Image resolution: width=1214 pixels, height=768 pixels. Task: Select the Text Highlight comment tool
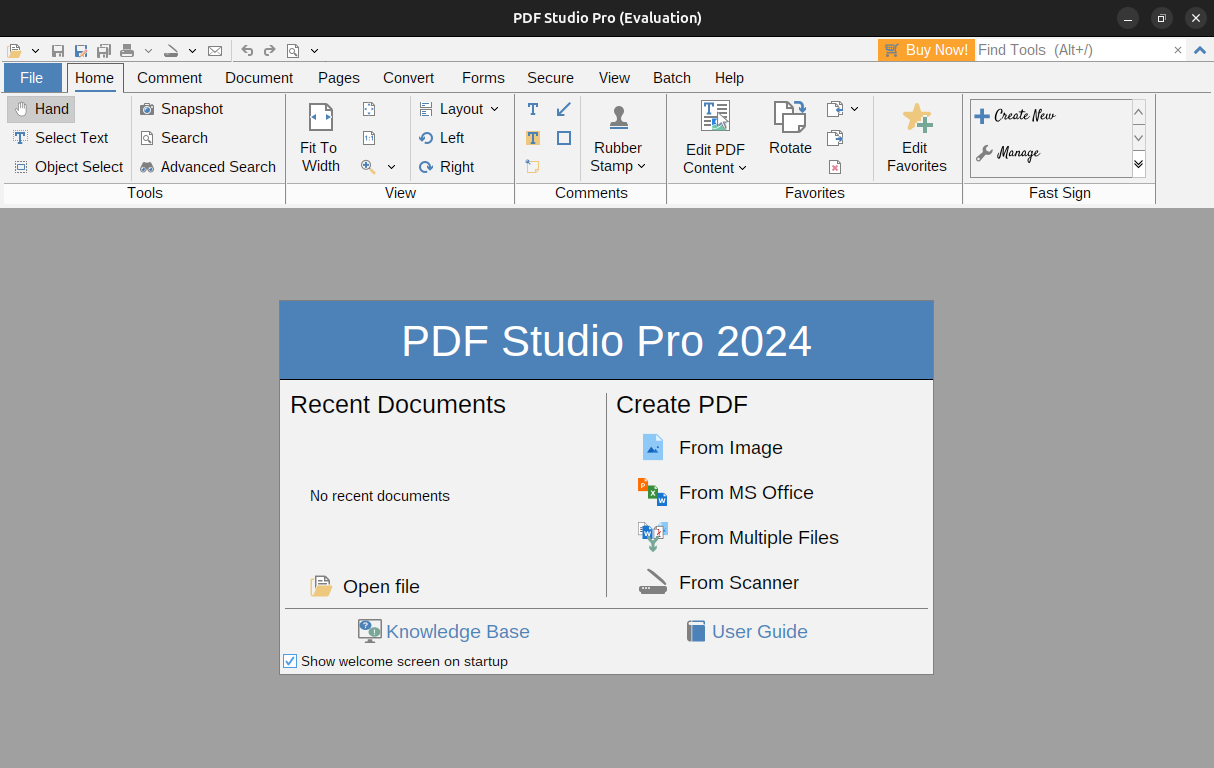[x=533, y=138]
